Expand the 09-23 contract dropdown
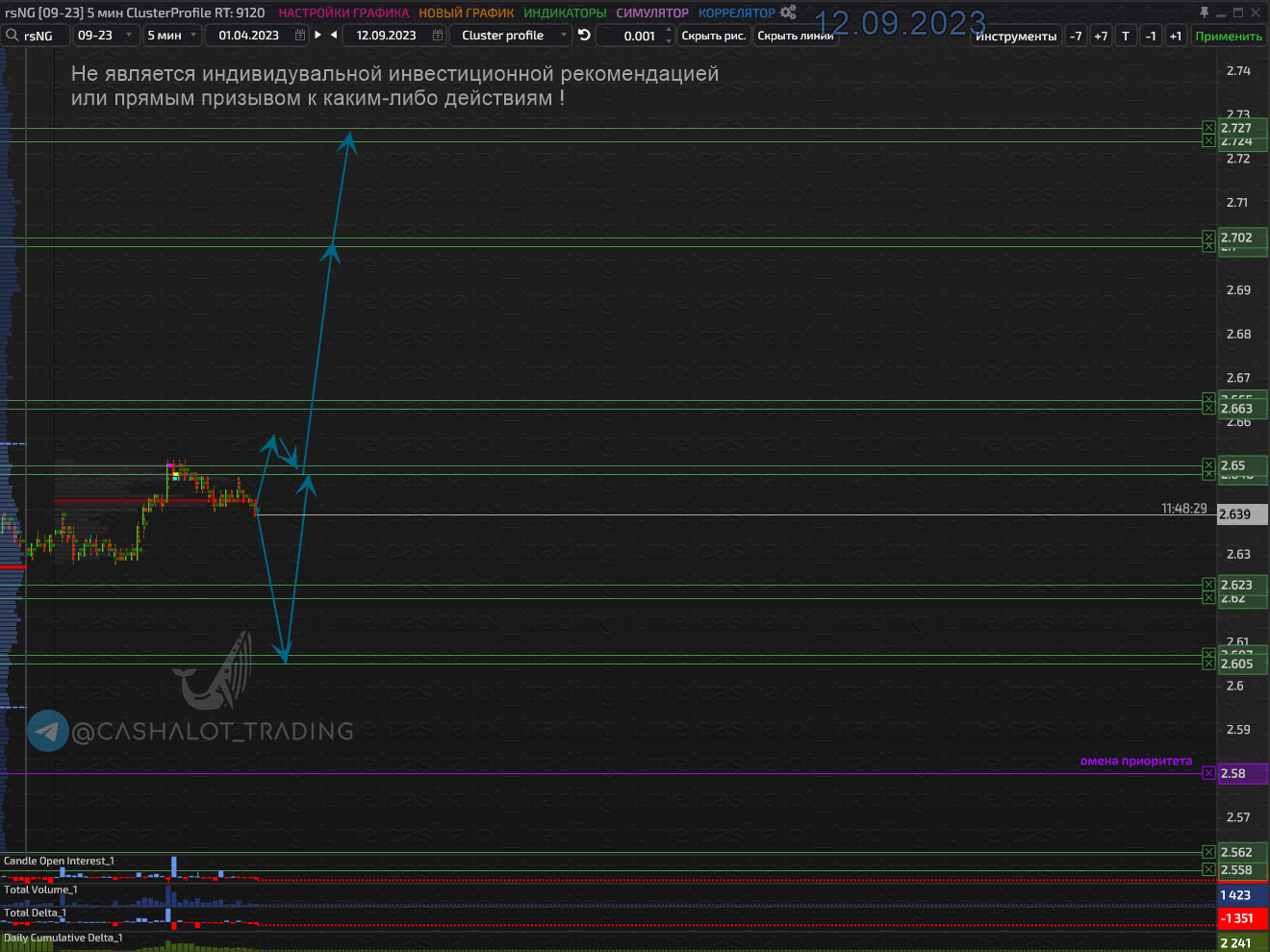The image size is (1270, 952). pyautogui.click(x=129, y=36)
